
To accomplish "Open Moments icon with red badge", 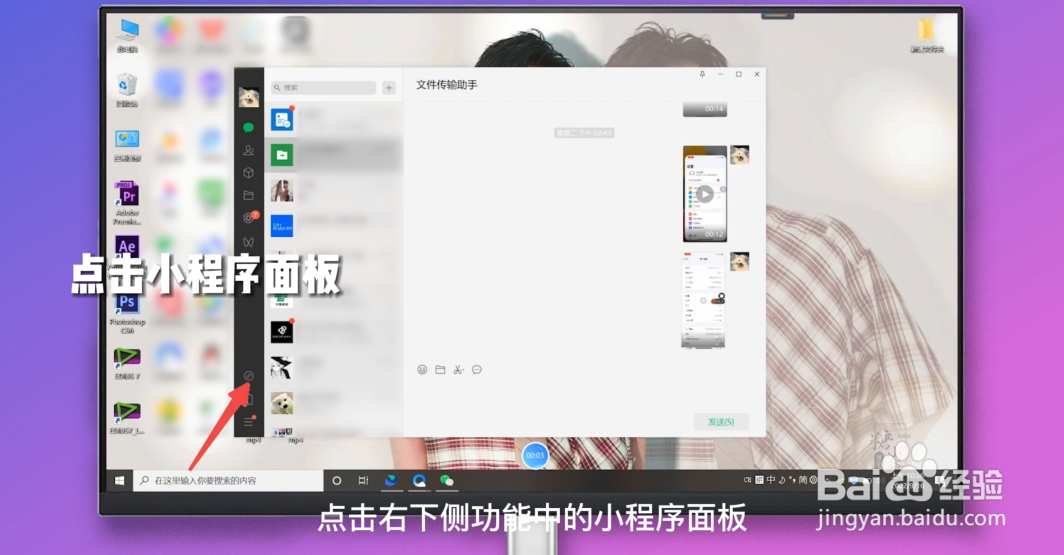I will pyautogui.click(x=249, y=218).
